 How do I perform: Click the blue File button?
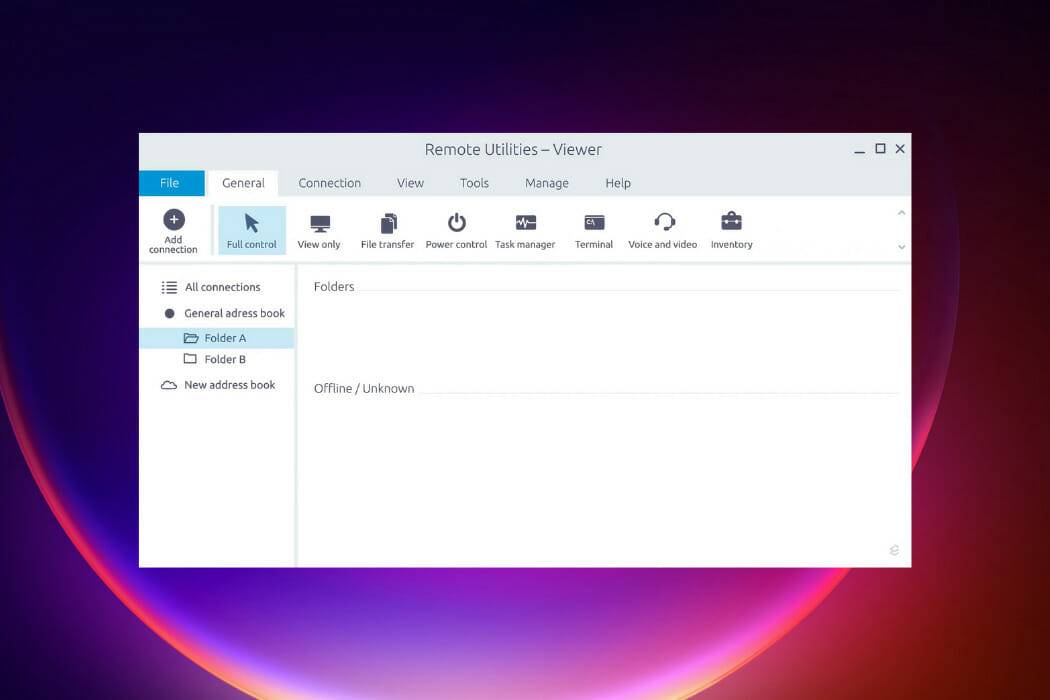[171, 183]
